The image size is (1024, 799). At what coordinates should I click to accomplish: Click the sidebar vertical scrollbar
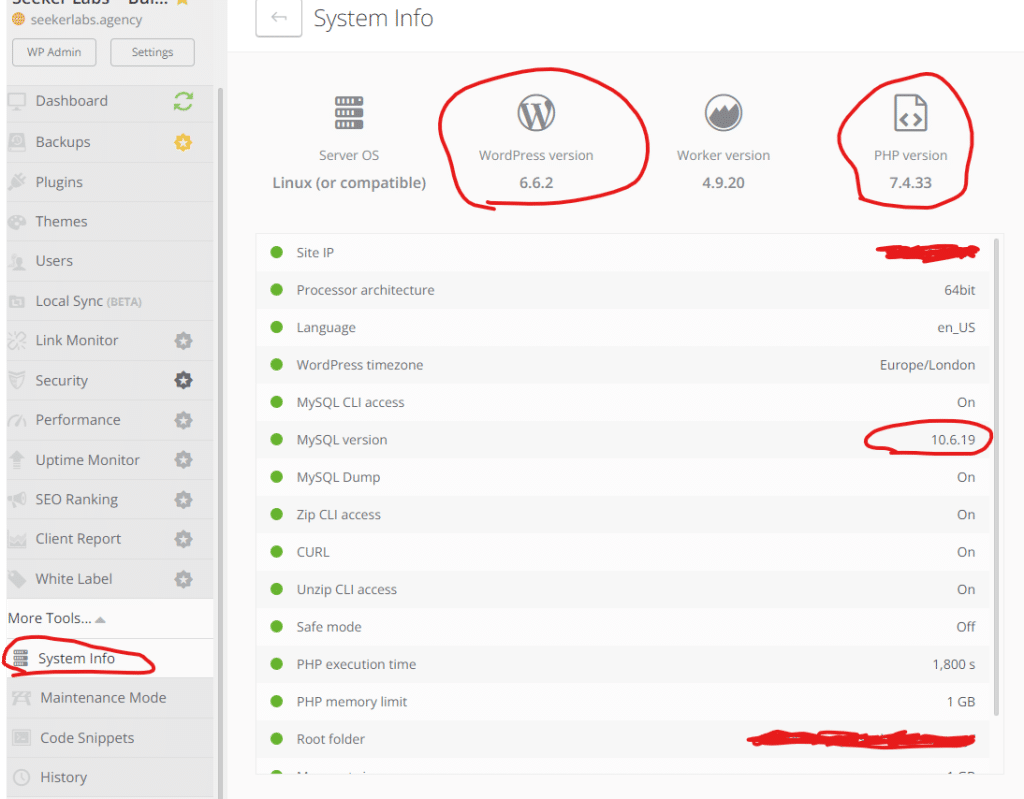(220, 441)
